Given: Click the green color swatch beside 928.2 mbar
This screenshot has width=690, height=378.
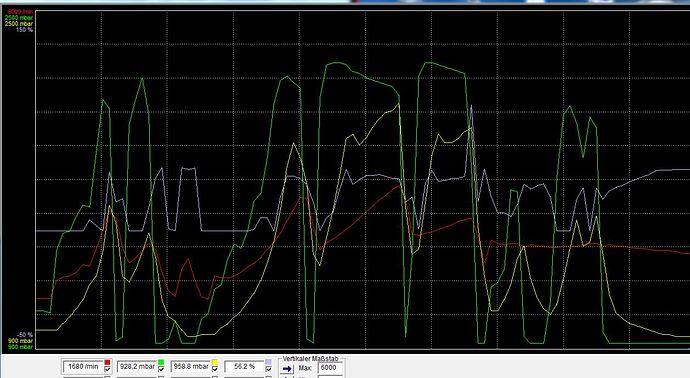Looking at the screenshot, I should click(161, 362).
